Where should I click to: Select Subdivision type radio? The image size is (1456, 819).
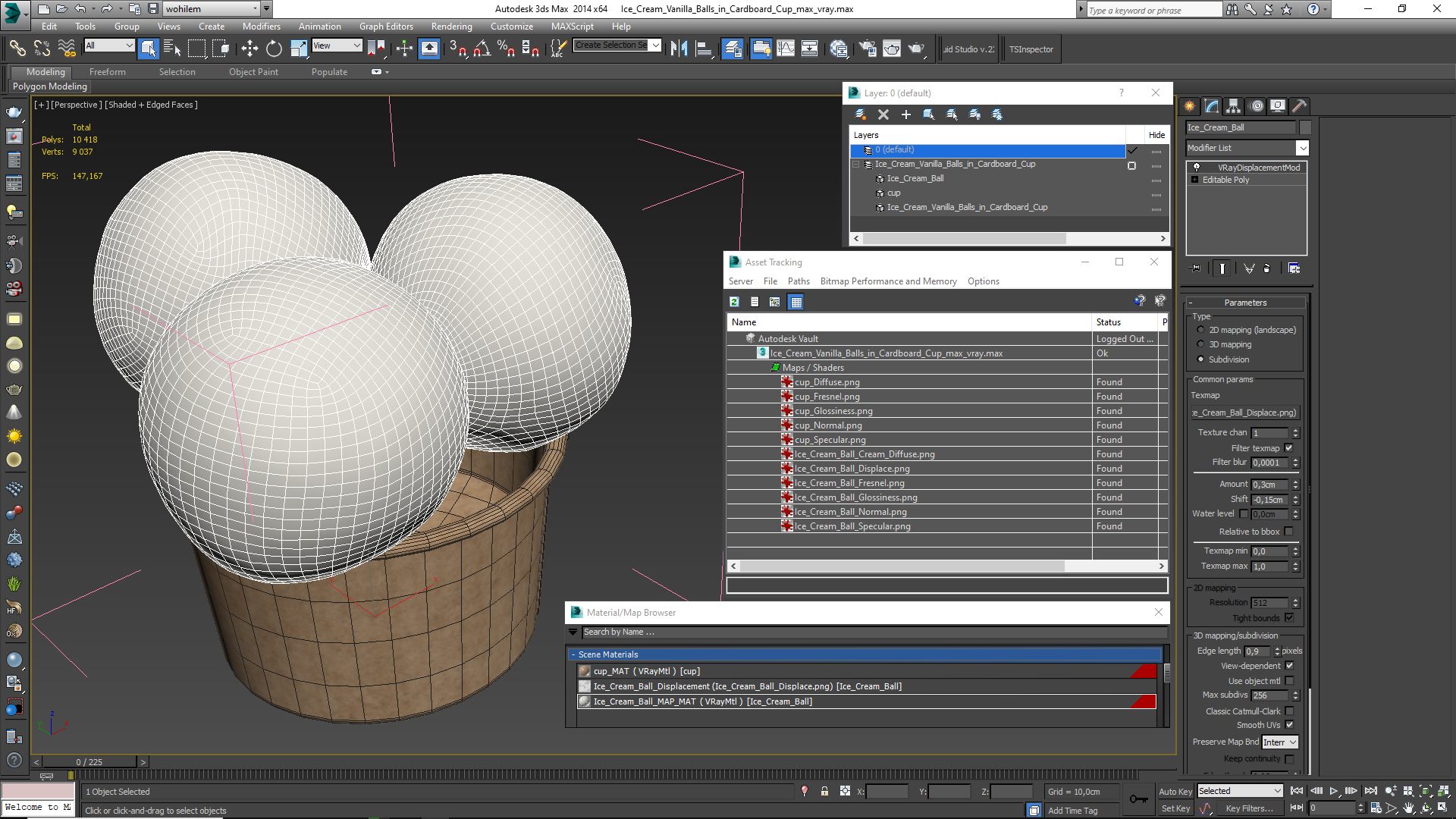tap(1200, 359)
